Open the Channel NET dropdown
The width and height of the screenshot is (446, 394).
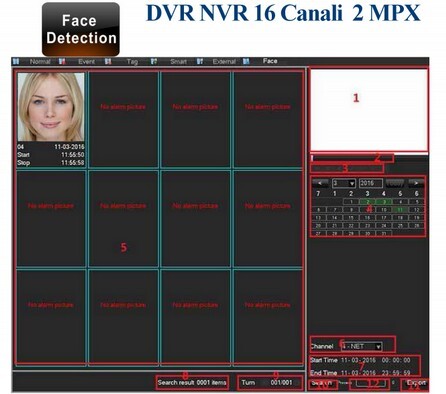click(x=362, y=346)
